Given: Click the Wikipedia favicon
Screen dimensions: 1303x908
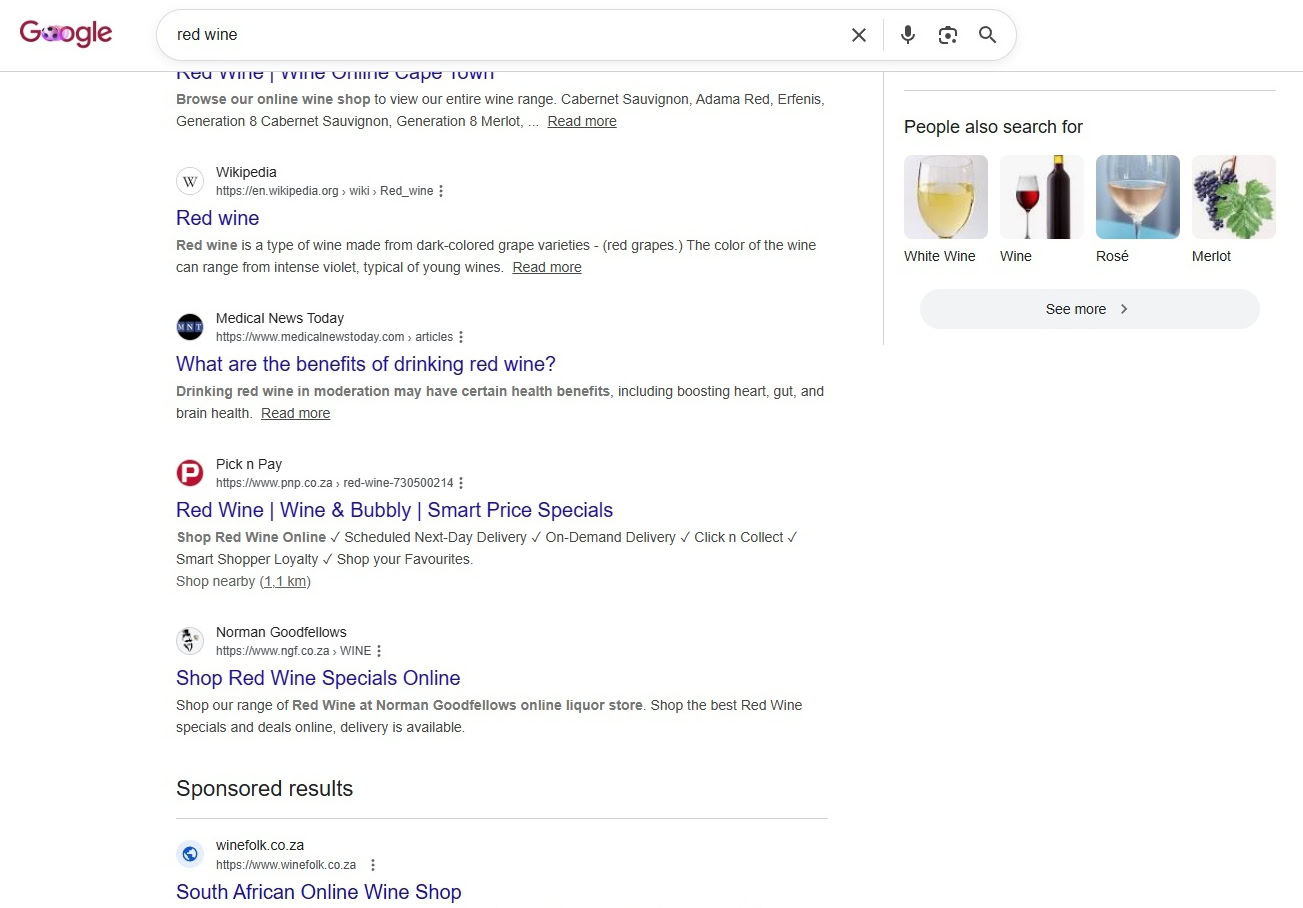Looking at the screenshot, I should coord(190,181).
